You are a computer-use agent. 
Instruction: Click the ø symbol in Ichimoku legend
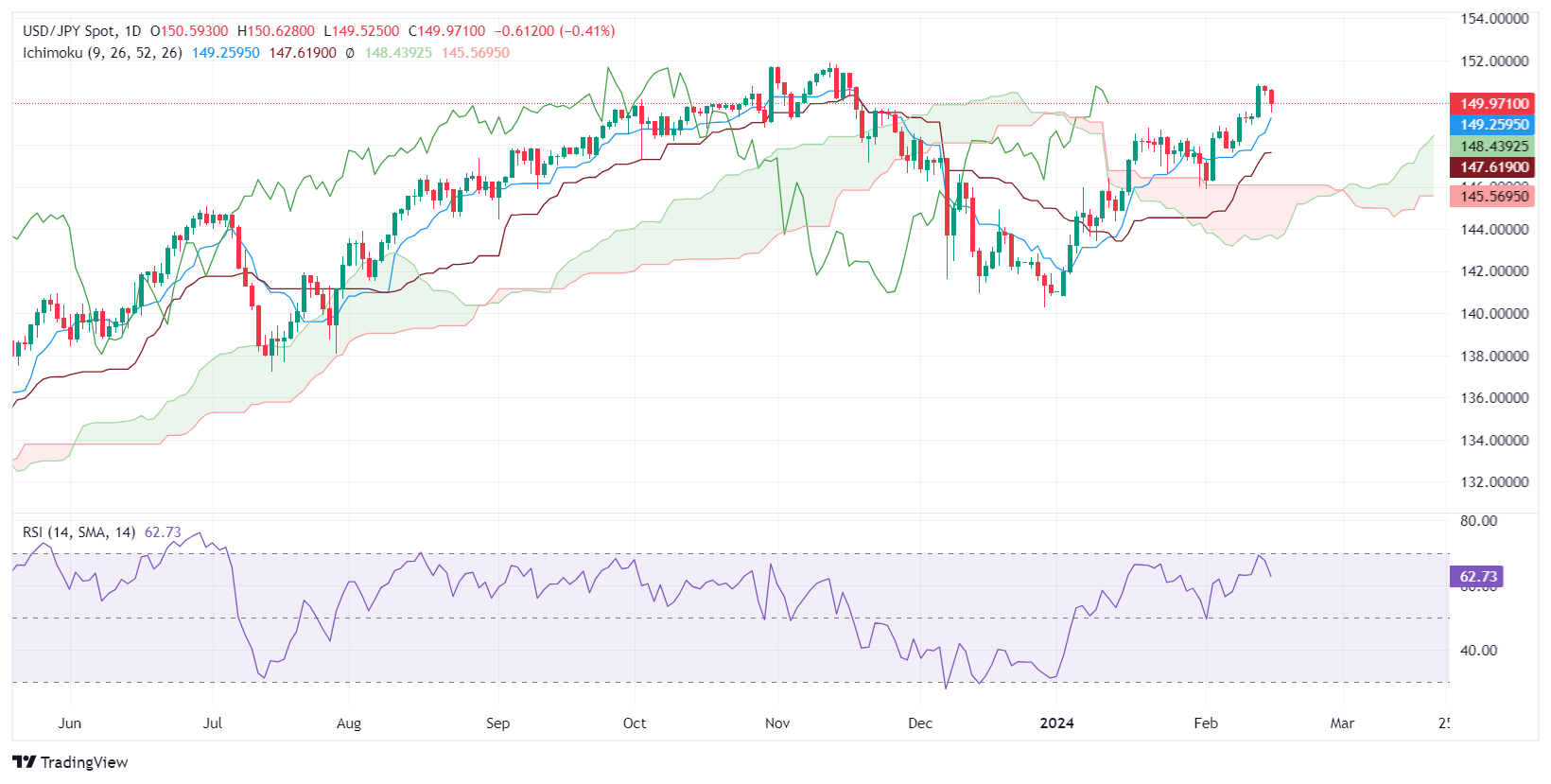coord(350,53)
